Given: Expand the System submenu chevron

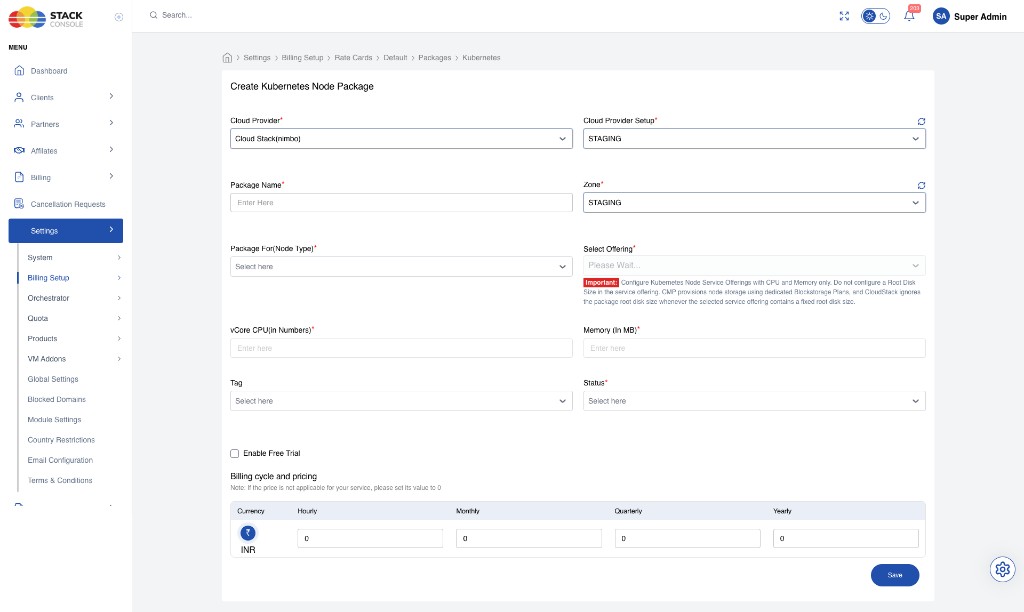Looking at the screenshot, I should tap(119, 258).
